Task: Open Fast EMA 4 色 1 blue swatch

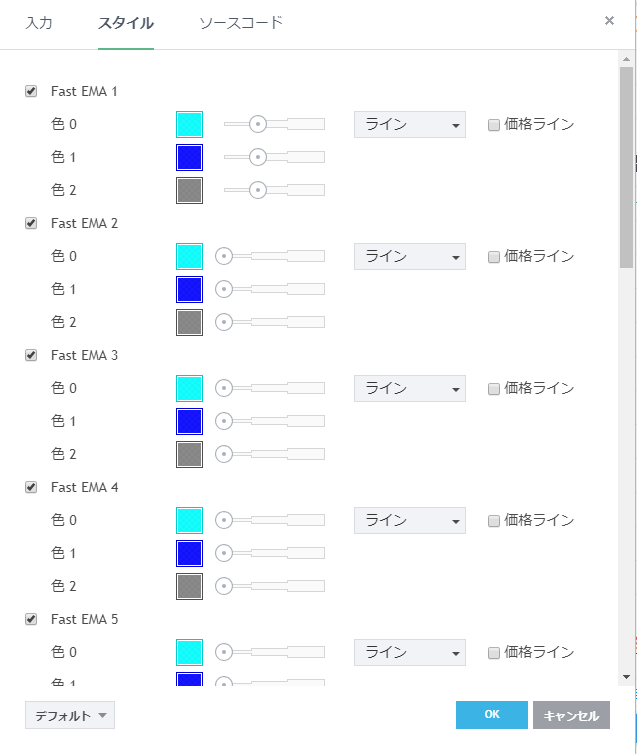Action: tap(189, 553)
